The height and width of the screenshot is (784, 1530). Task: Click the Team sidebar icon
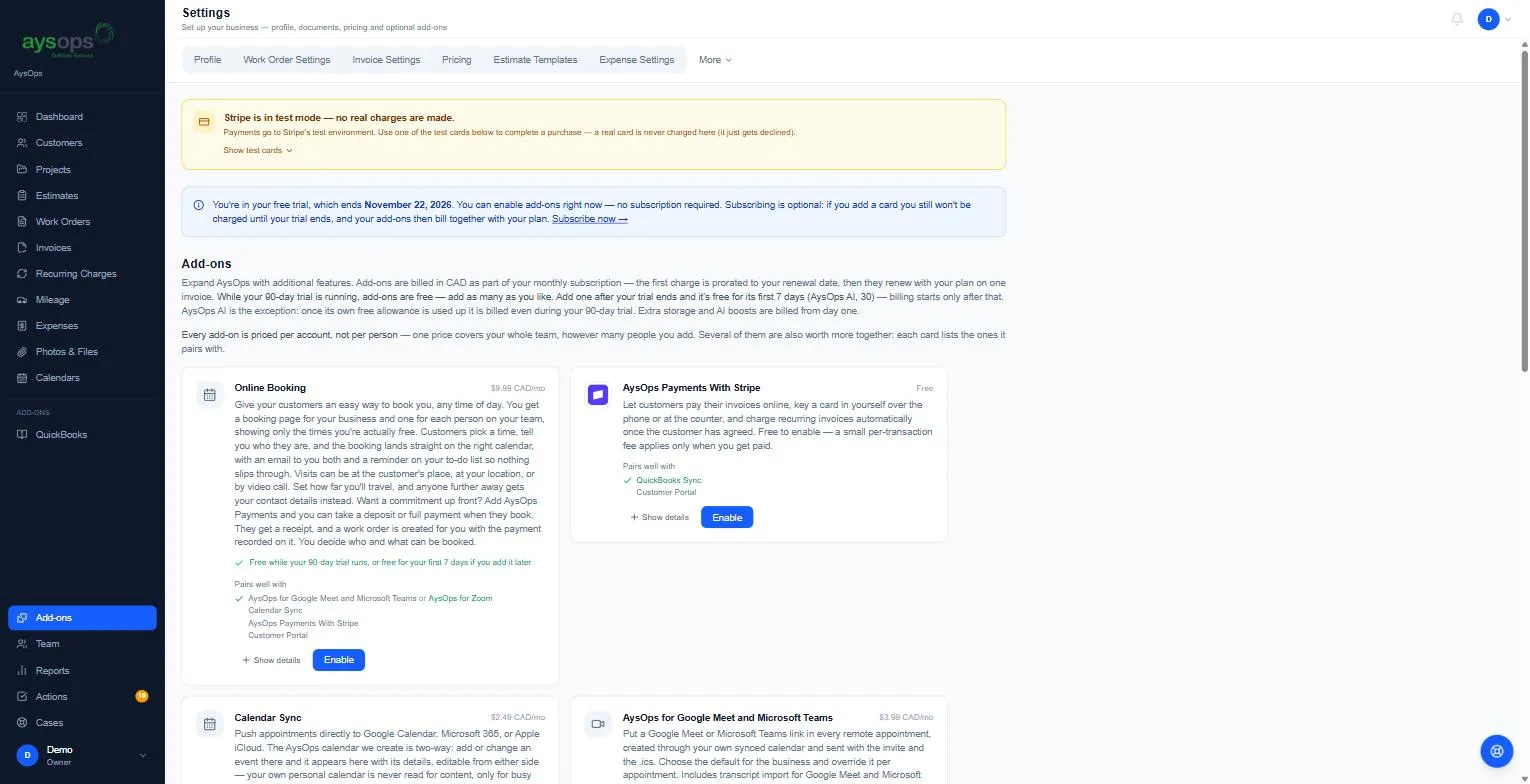coord(22,644)
